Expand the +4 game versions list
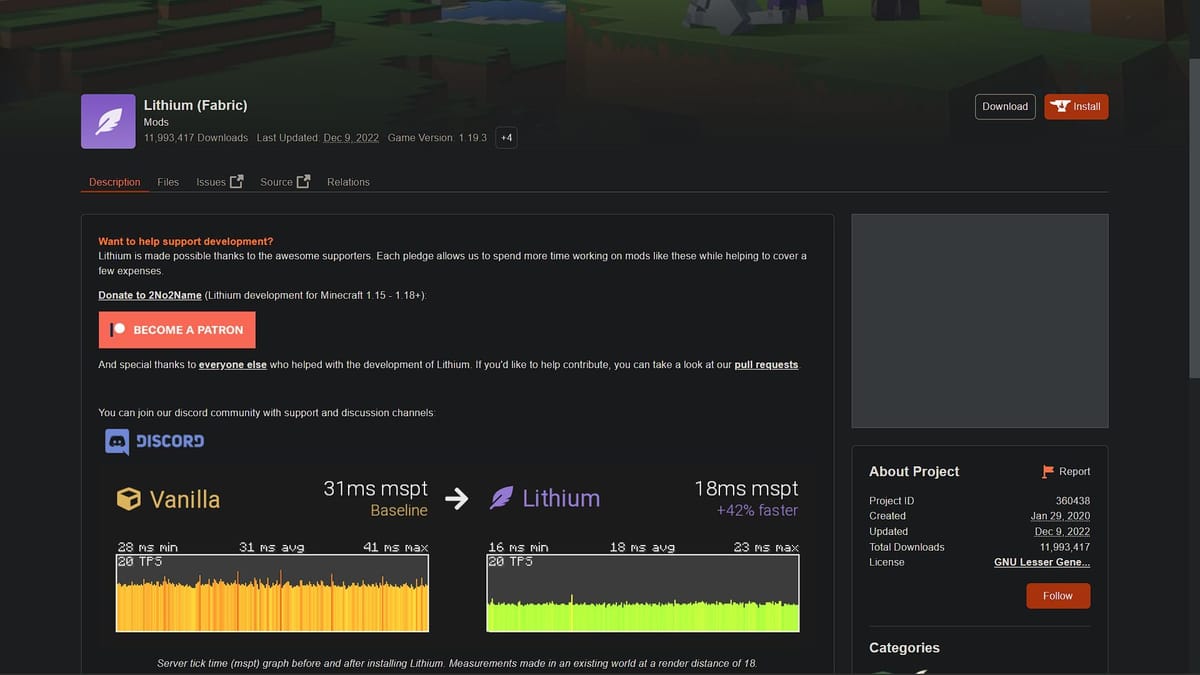Screen dimensions: 1200x675 (x=506, y=138)
